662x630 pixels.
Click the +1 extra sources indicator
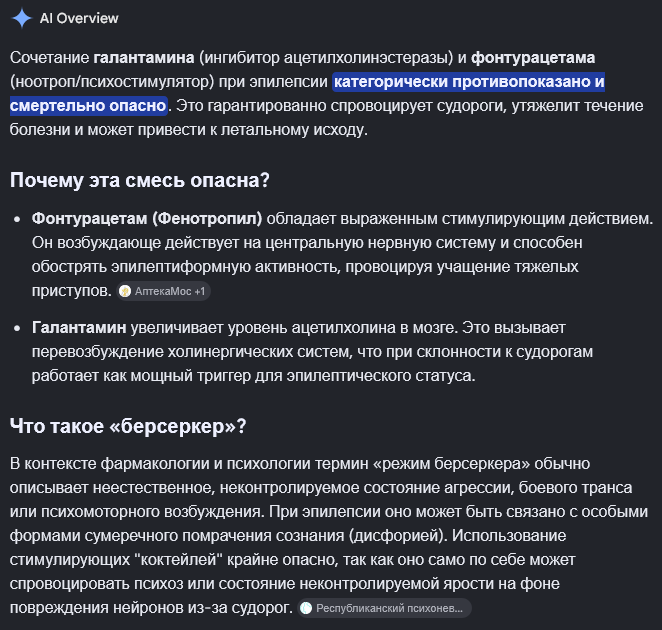(200, 291)
